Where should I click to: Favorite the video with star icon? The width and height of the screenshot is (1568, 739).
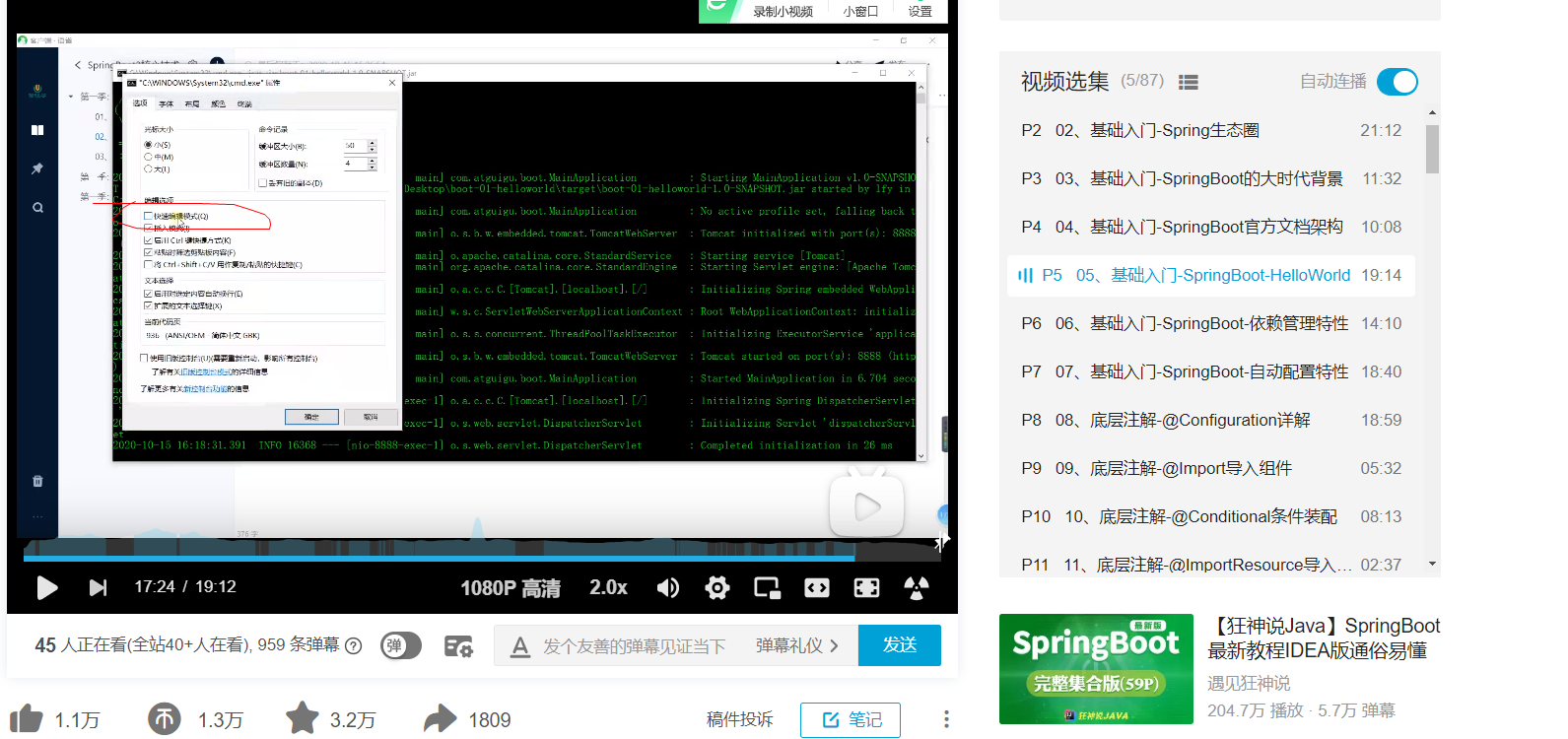coord(303,718)
